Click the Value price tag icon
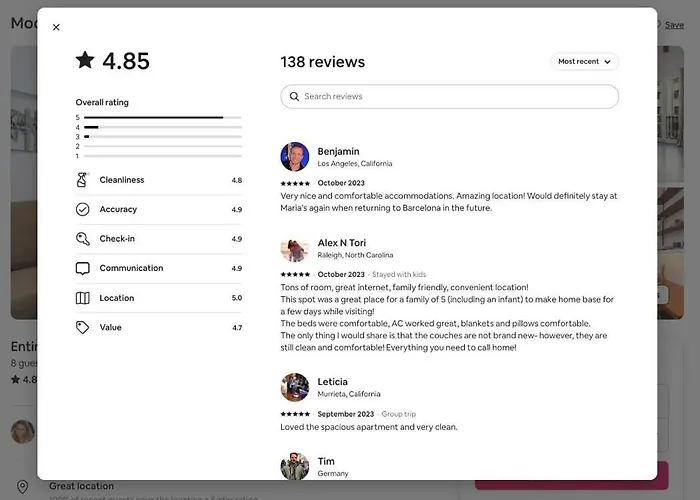700x500 pixels. 83,327
